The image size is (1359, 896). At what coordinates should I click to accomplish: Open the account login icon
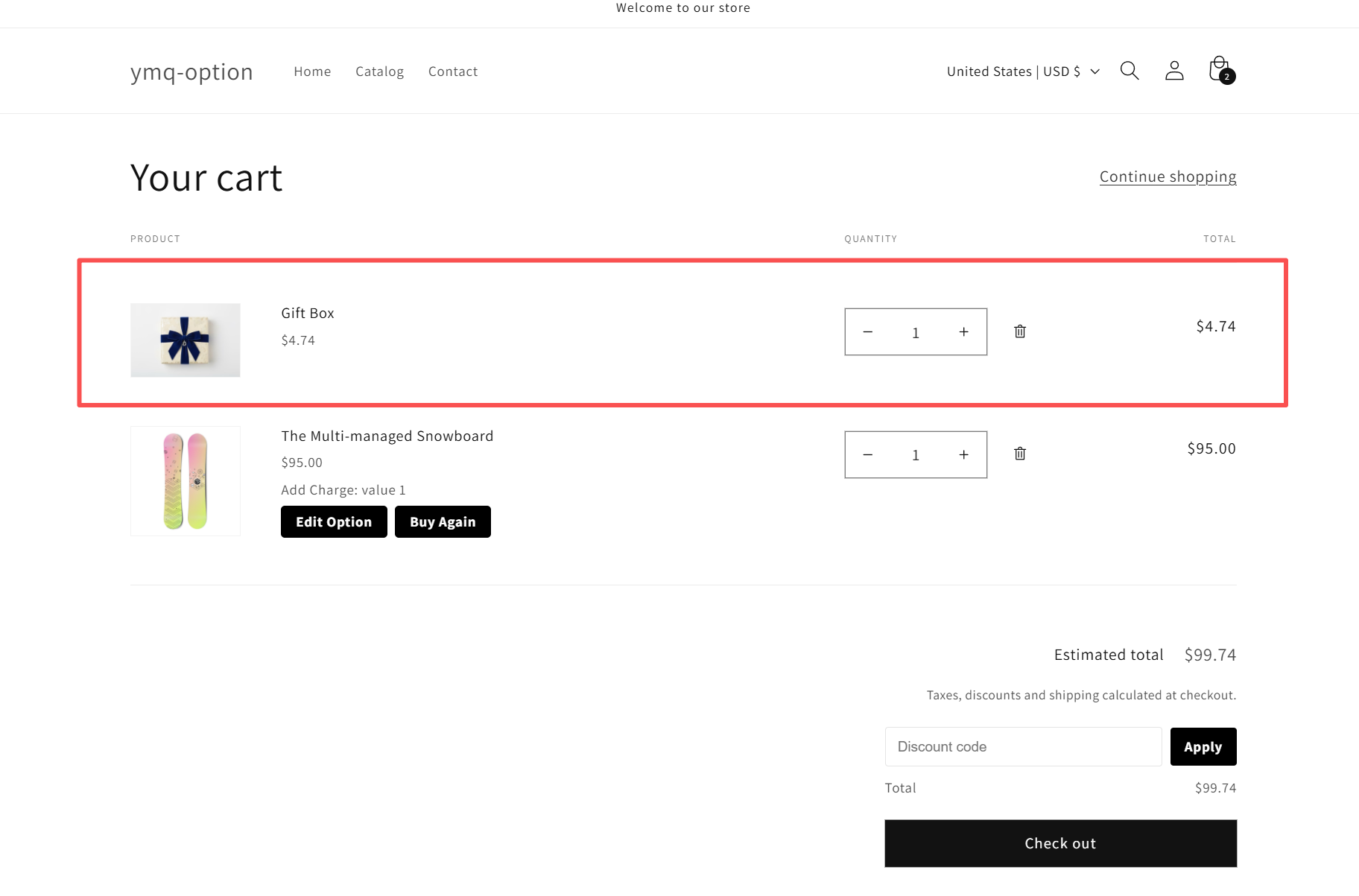click(x=1174, y=71)
